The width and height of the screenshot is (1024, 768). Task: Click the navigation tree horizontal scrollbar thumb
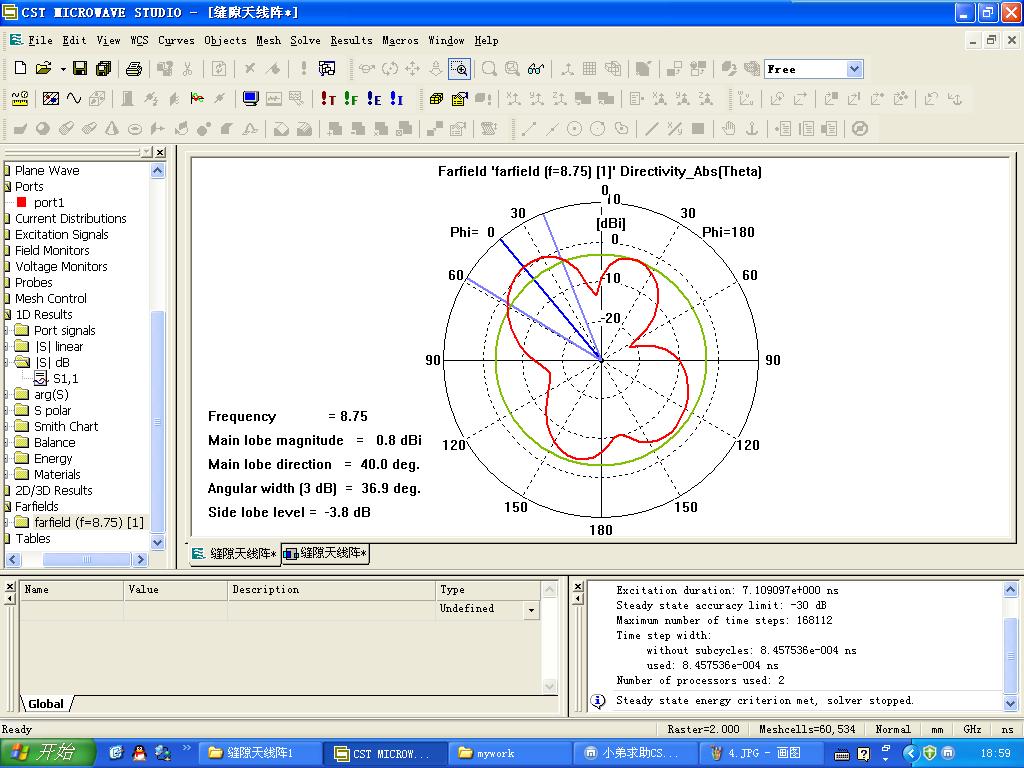coord(86,560)
